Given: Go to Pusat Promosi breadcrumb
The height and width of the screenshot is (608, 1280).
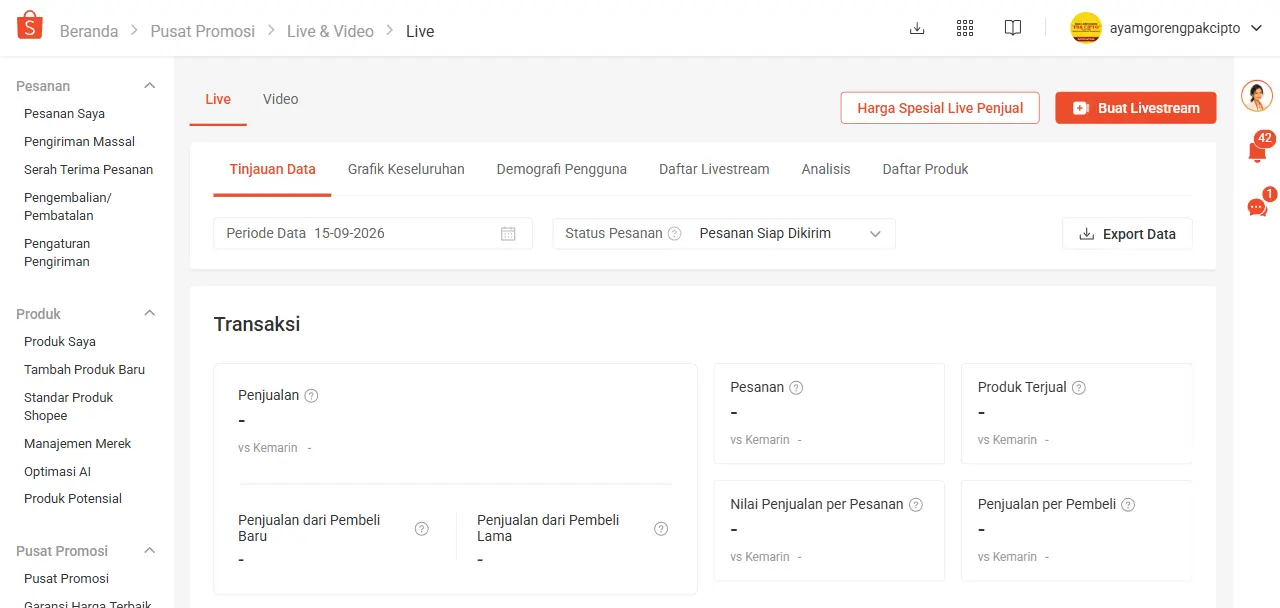Looking at the screenshot, I should (x=203, y=32).
